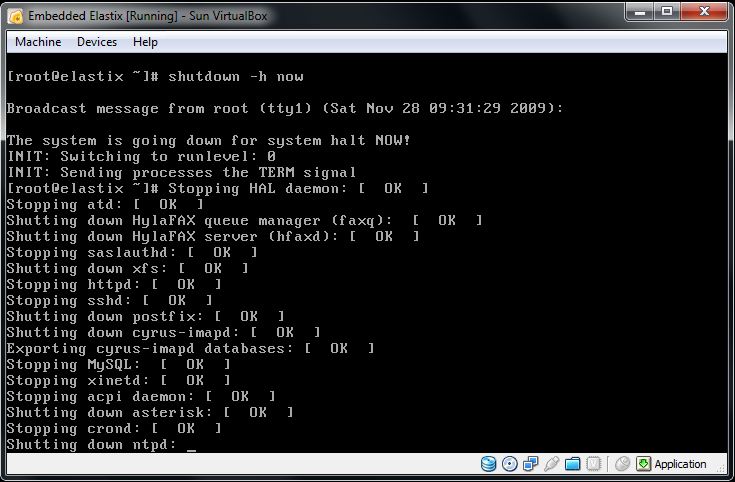The image size is (735, 482).
Task: Open the Help menu
Action: pos(145,42)
